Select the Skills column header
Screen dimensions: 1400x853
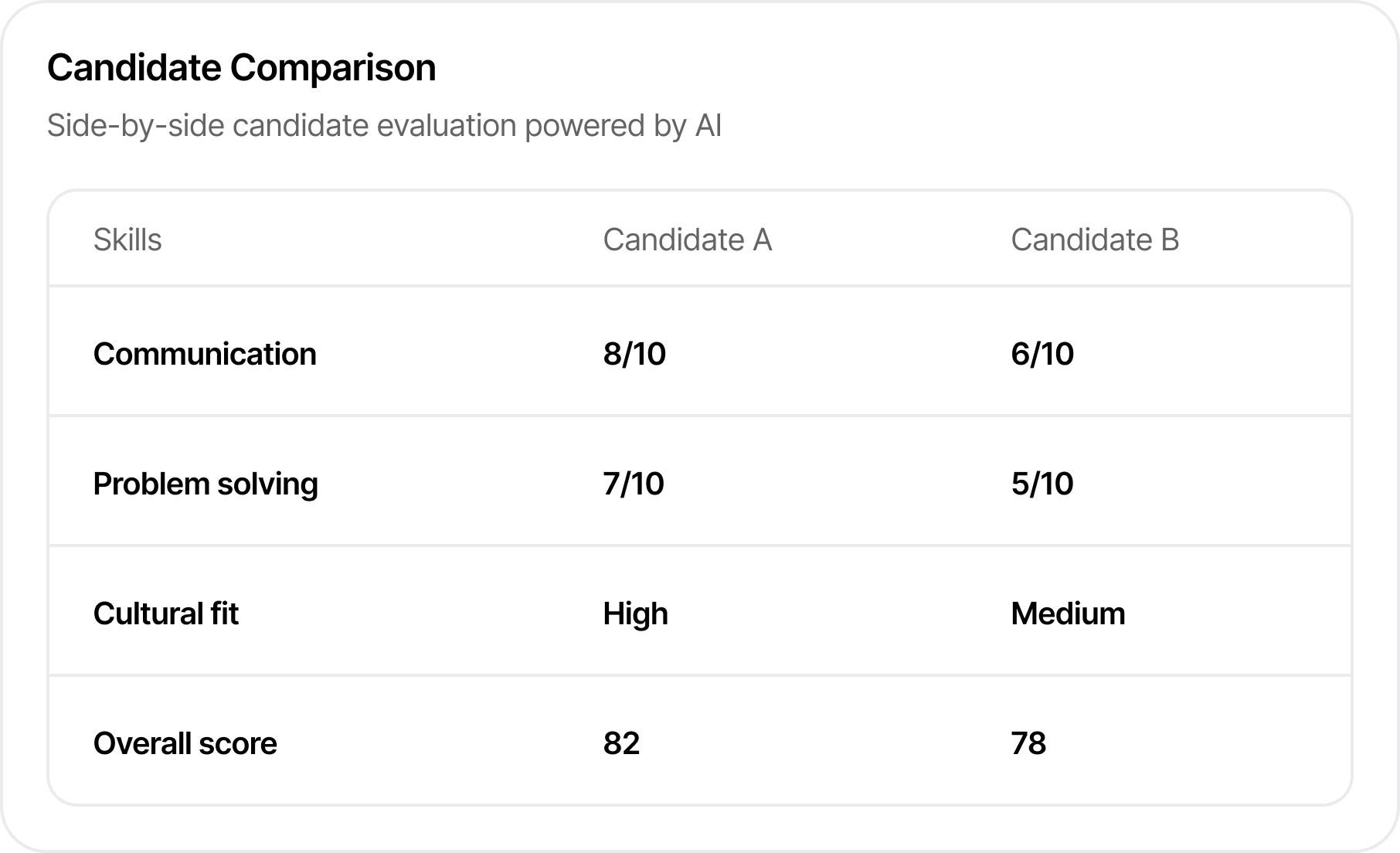click(127, 240)
